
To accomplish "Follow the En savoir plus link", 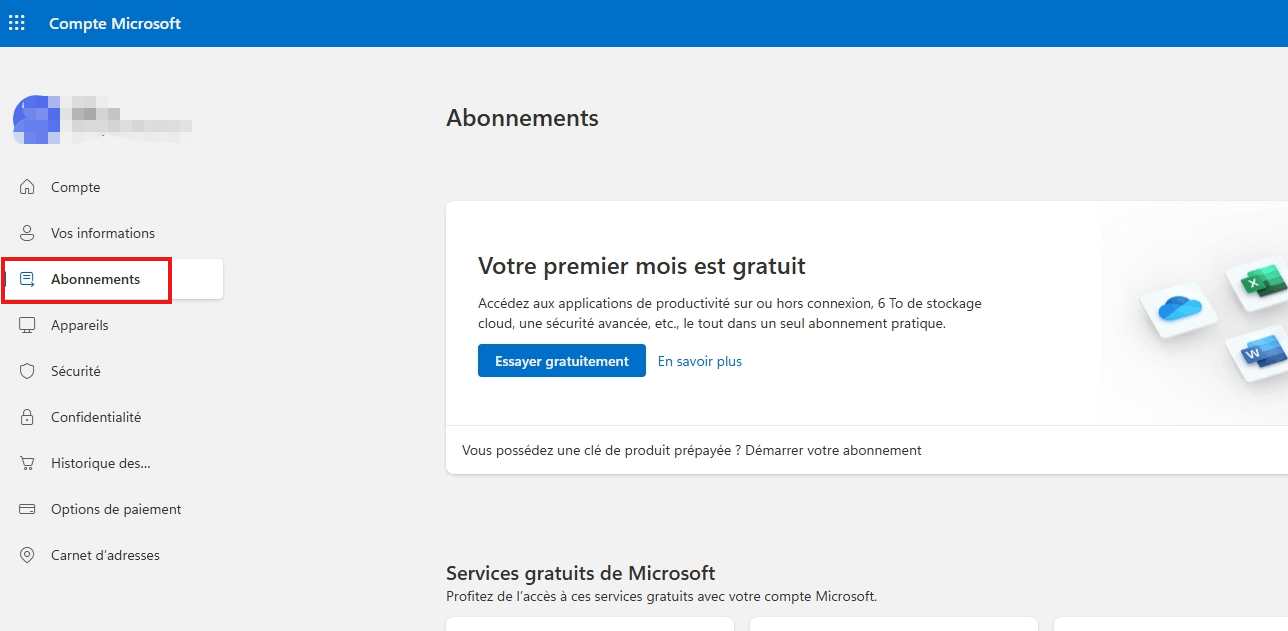I will pyautogui.click(x=700, y=361).
